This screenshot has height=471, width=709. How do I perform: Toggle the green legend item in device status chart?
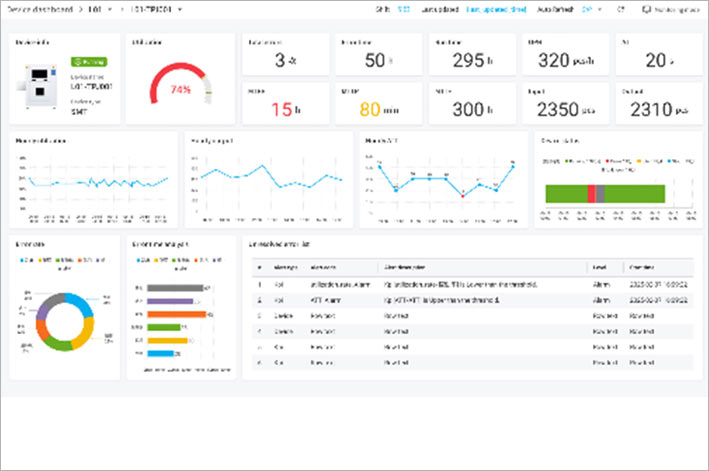[x=571, y=159]
